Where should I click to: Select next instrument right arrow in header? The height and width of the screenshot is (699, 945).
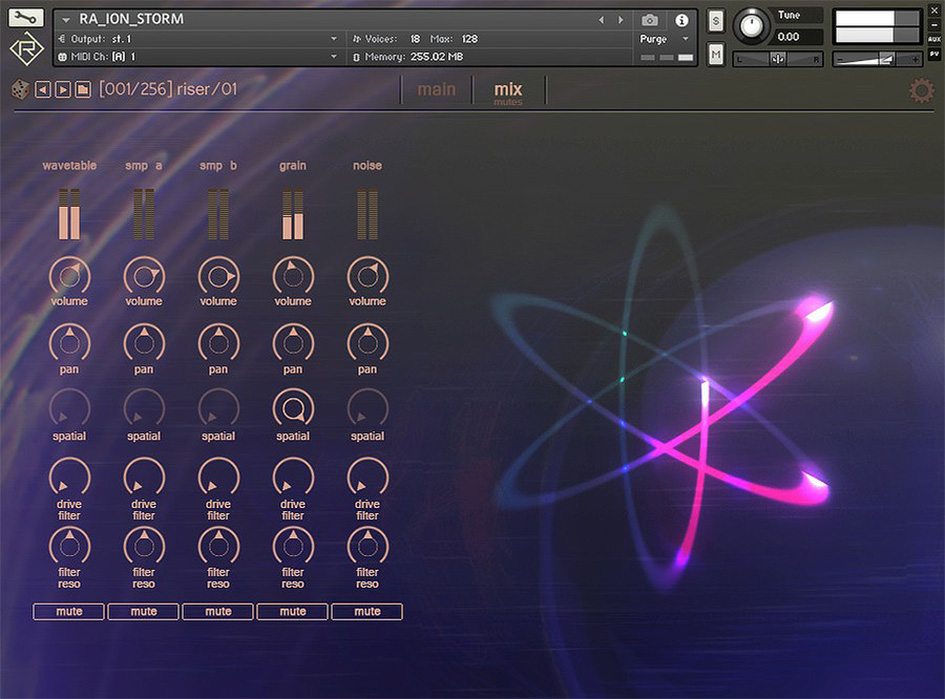620,20
